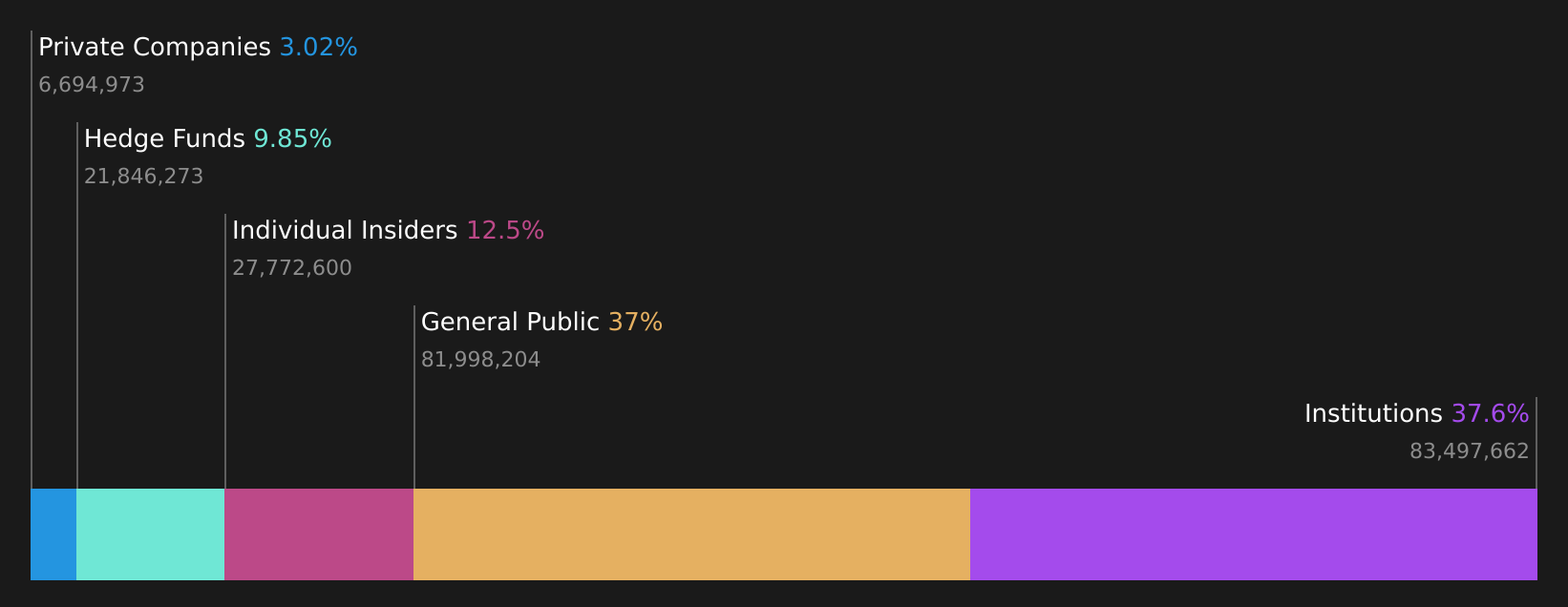Click the 9.85% percentage value
Viewport: 1568px width, 607px height.
click(292, 139)
